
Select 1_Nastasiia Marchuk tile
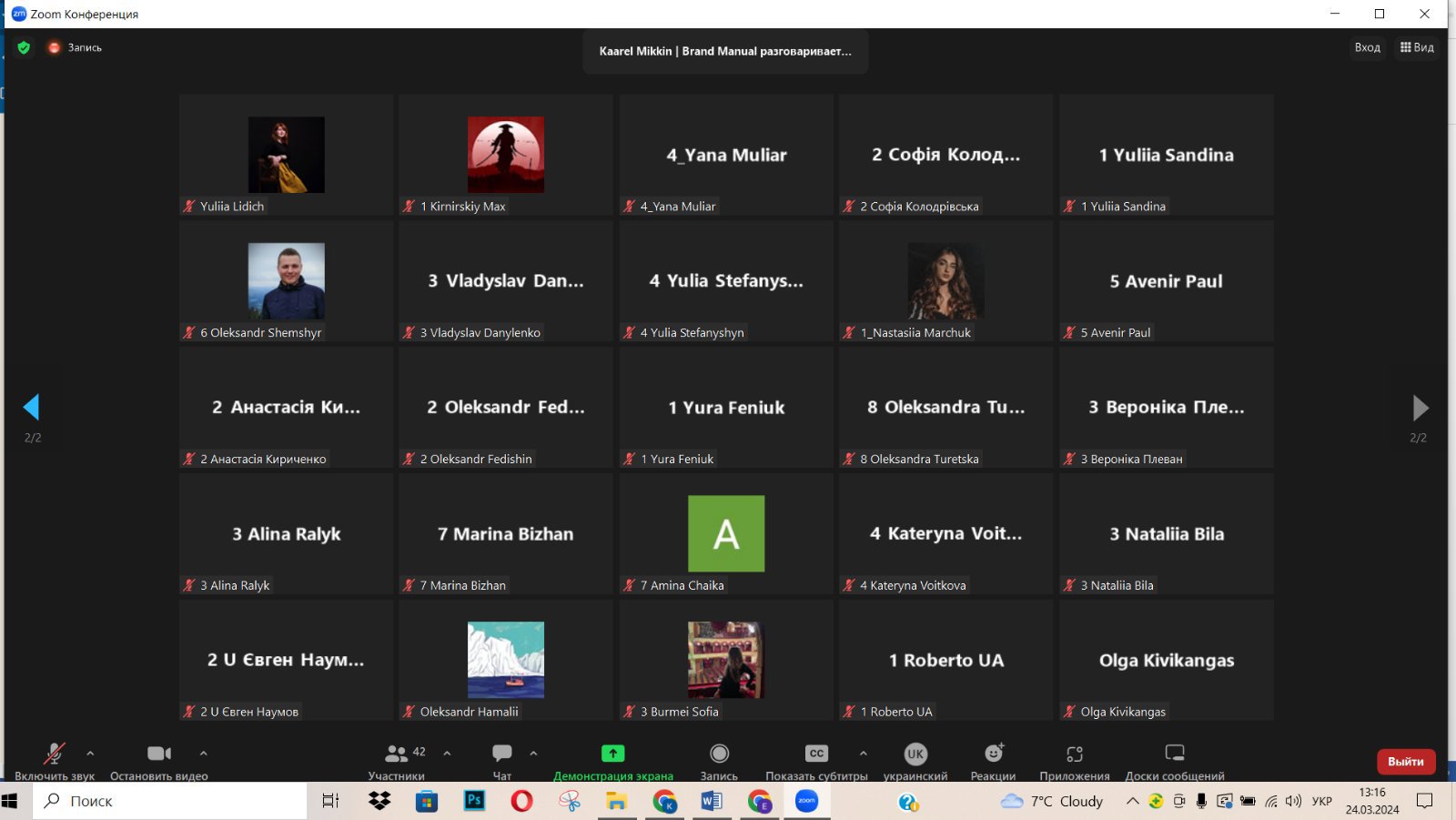945,281
